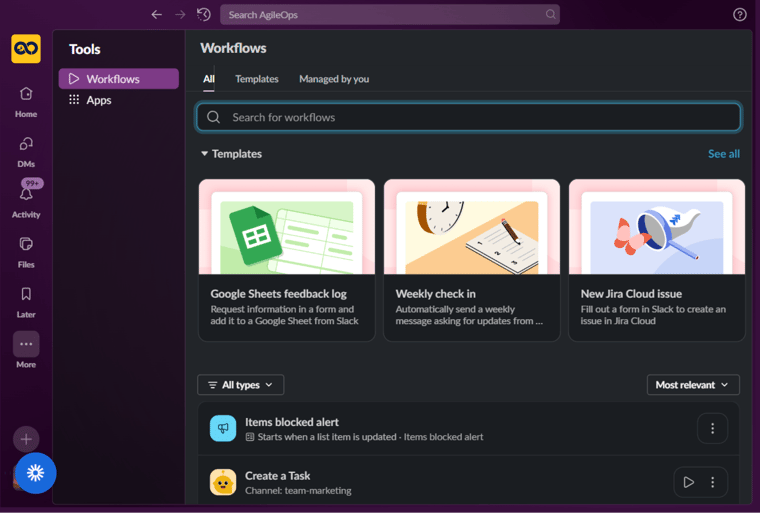Click the Workflows page heading
The height and width of the screenshot is (513, 760).
234,48
